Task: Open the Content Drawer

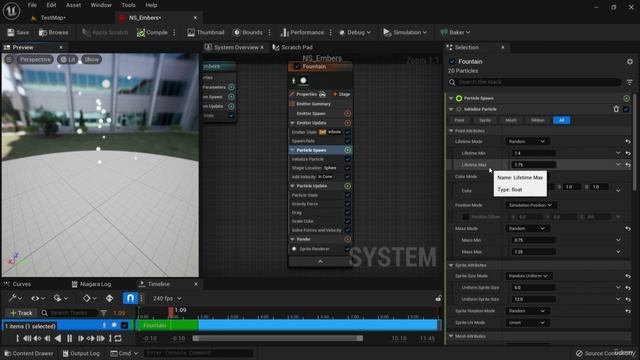Action: pos(29,353)
